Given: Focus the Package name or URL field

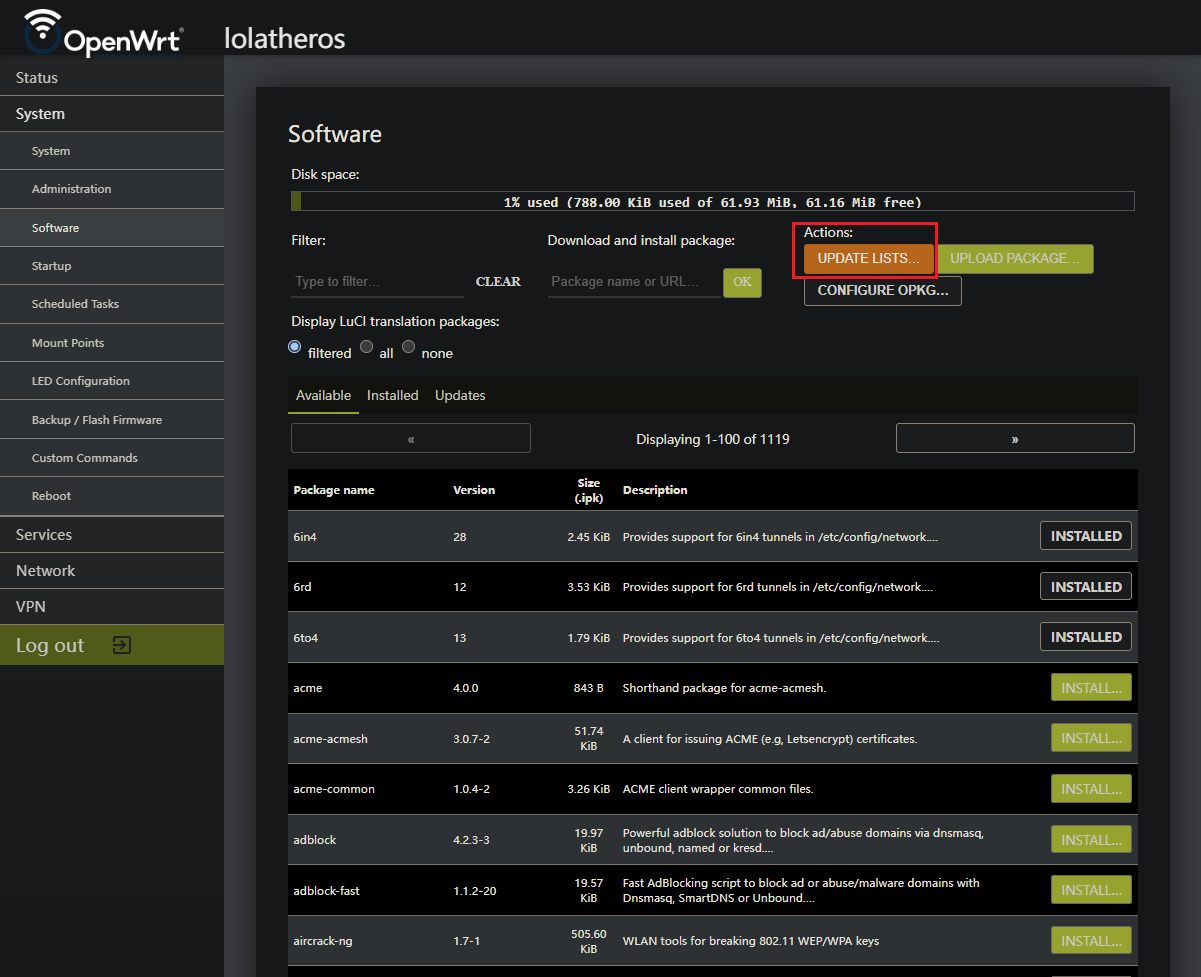Looking at the screenshot, I should click(x=634, y=282).
